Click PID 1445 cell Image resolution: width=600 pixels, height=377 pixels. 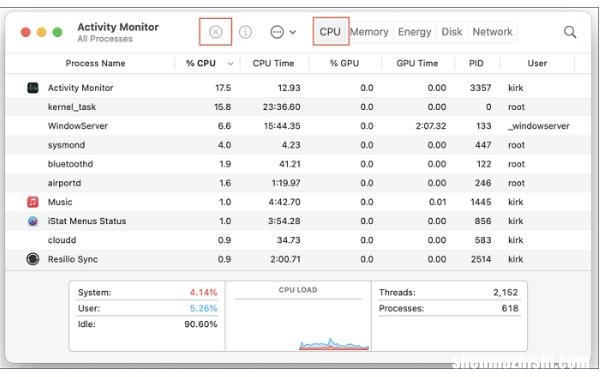[x=481, y=202]
